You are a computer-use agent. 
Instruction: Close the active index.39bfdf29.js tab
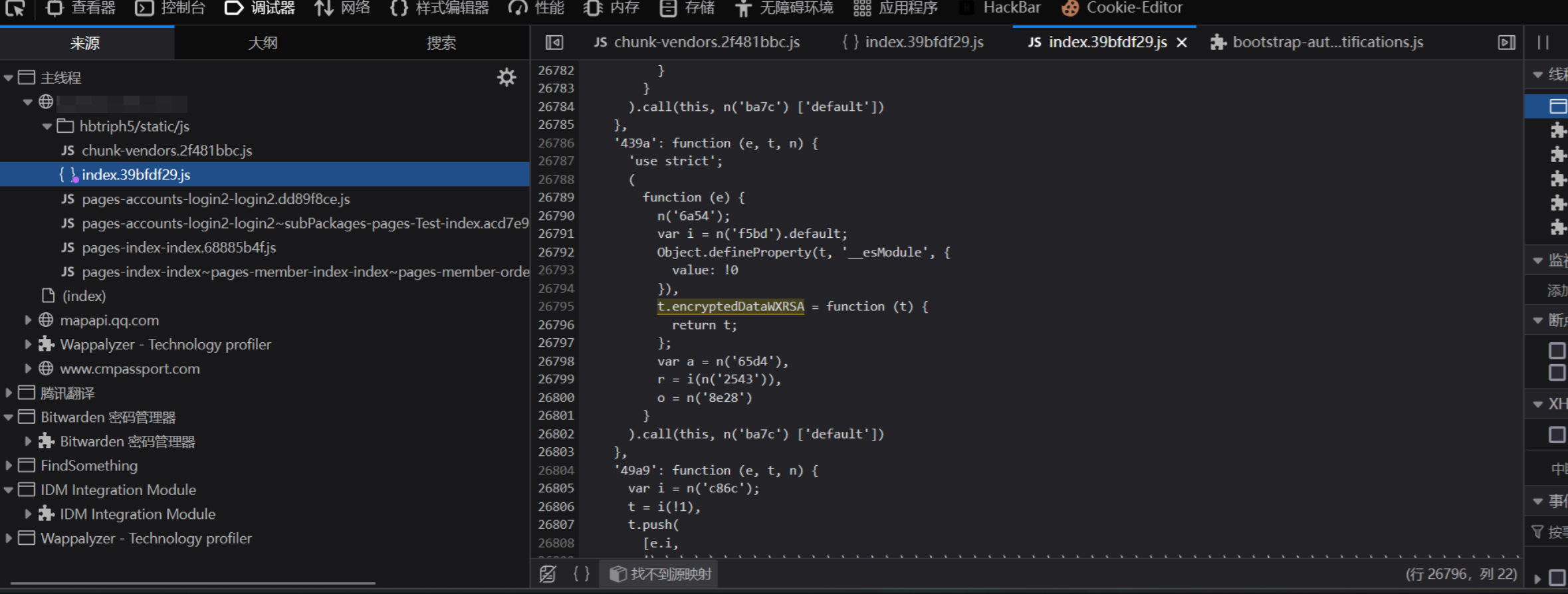1182,43
